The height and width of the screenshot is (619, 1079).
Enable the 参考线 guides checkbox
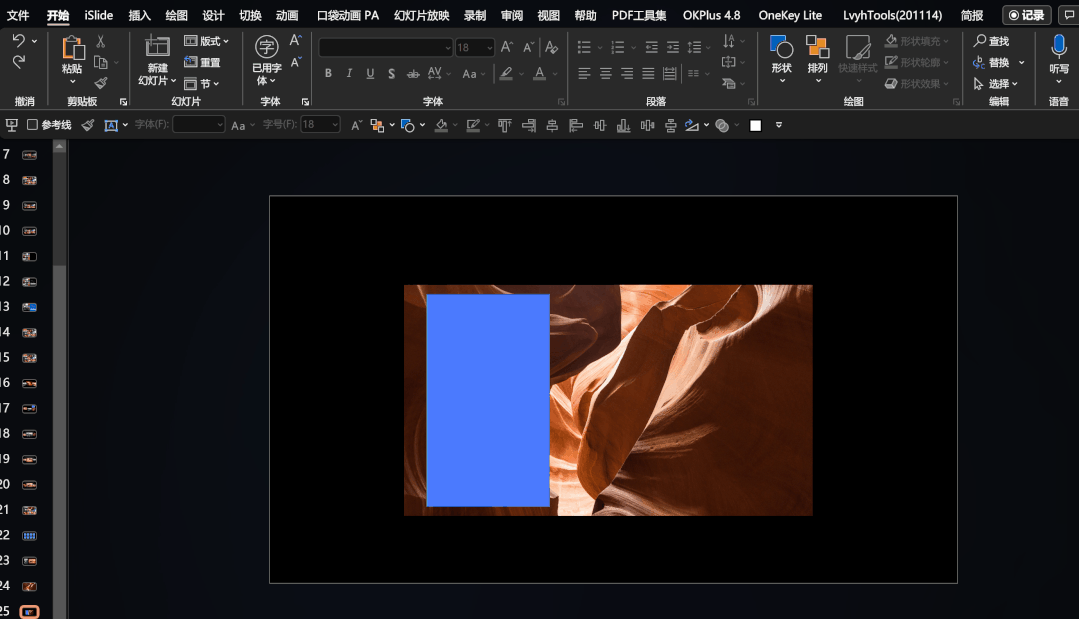point(32,125)
